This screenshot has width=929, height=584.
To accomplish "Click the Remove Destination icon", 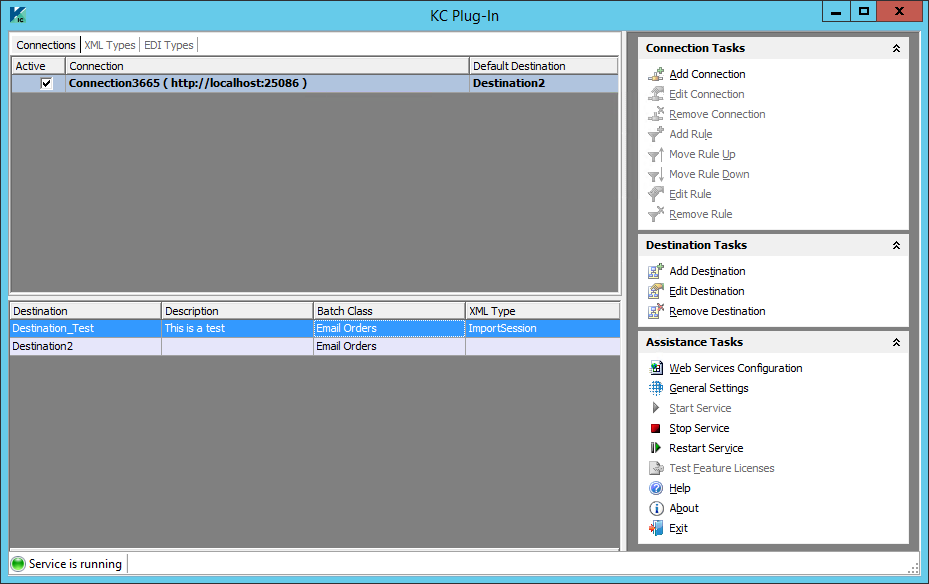I will coord(656,311).
